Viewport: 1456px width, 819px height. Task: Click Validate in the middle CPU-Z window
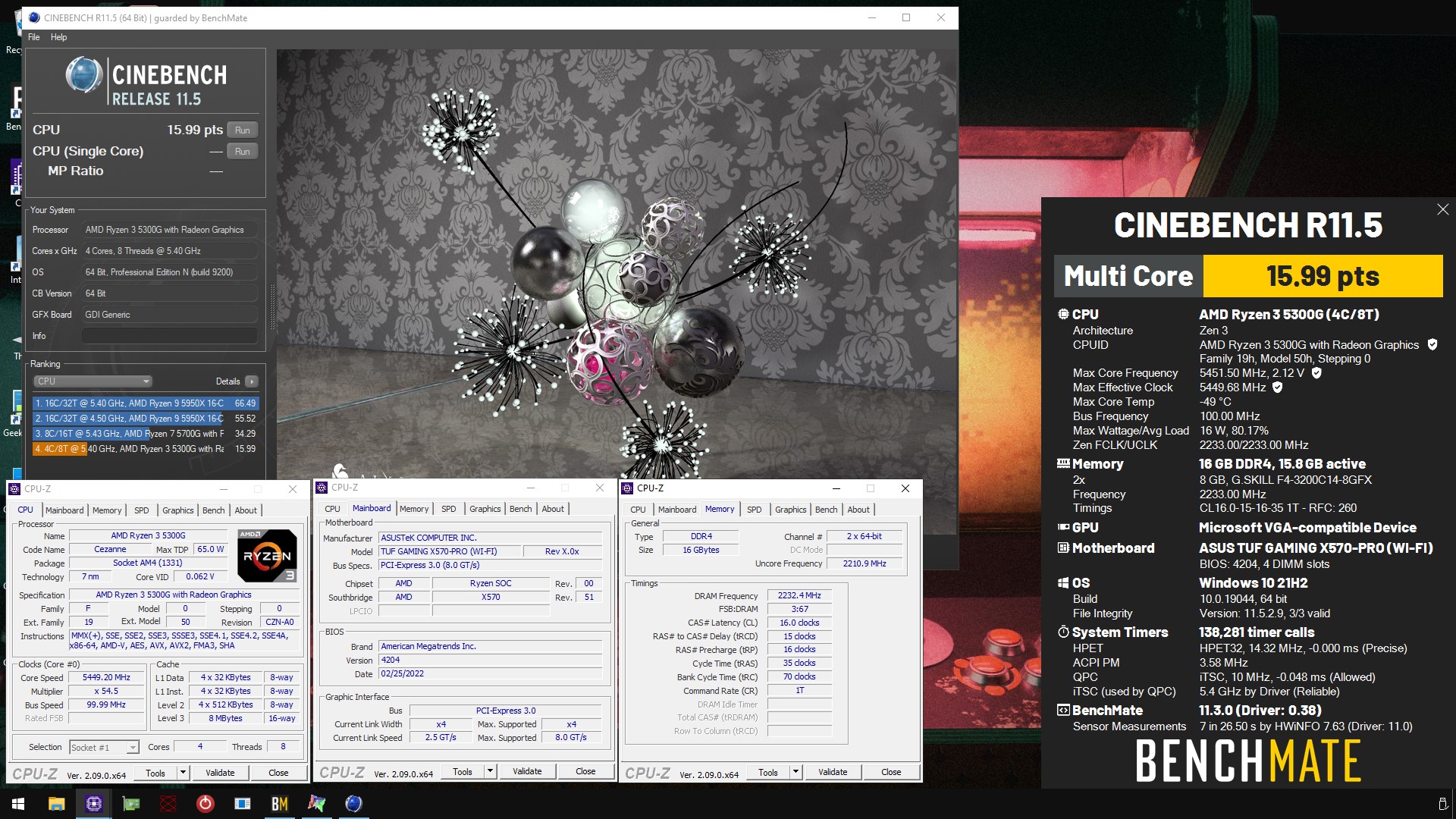click(527, 771)
